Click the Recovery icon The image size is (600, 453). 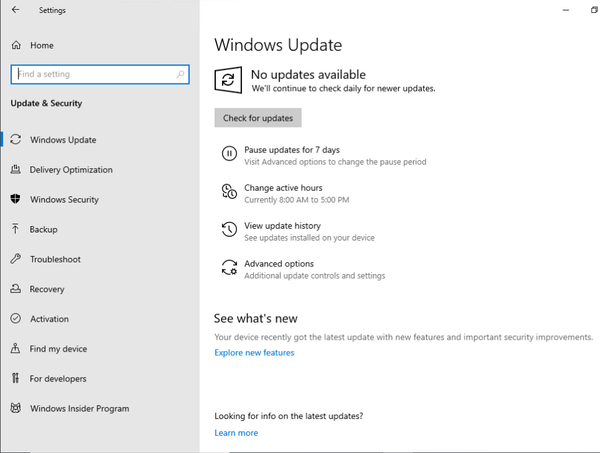pos(16,288)
